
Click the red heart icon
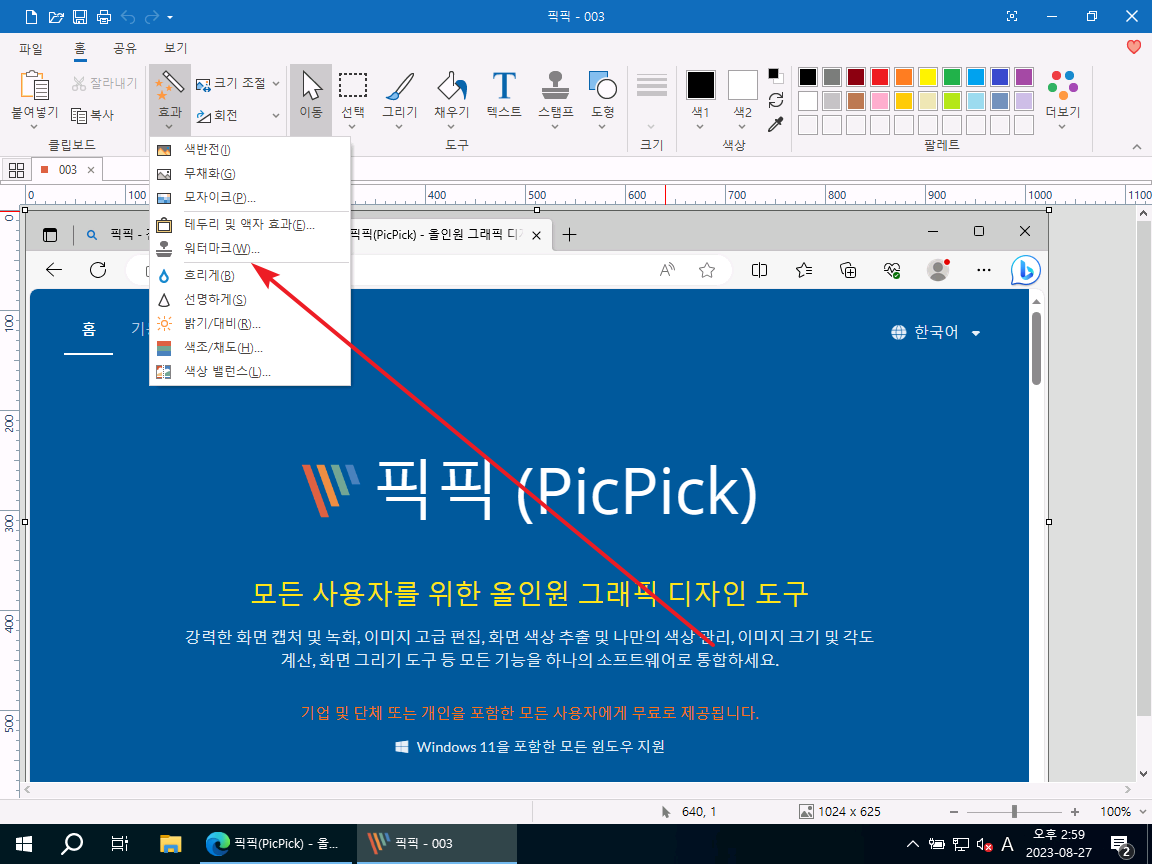coord(1134,47)
